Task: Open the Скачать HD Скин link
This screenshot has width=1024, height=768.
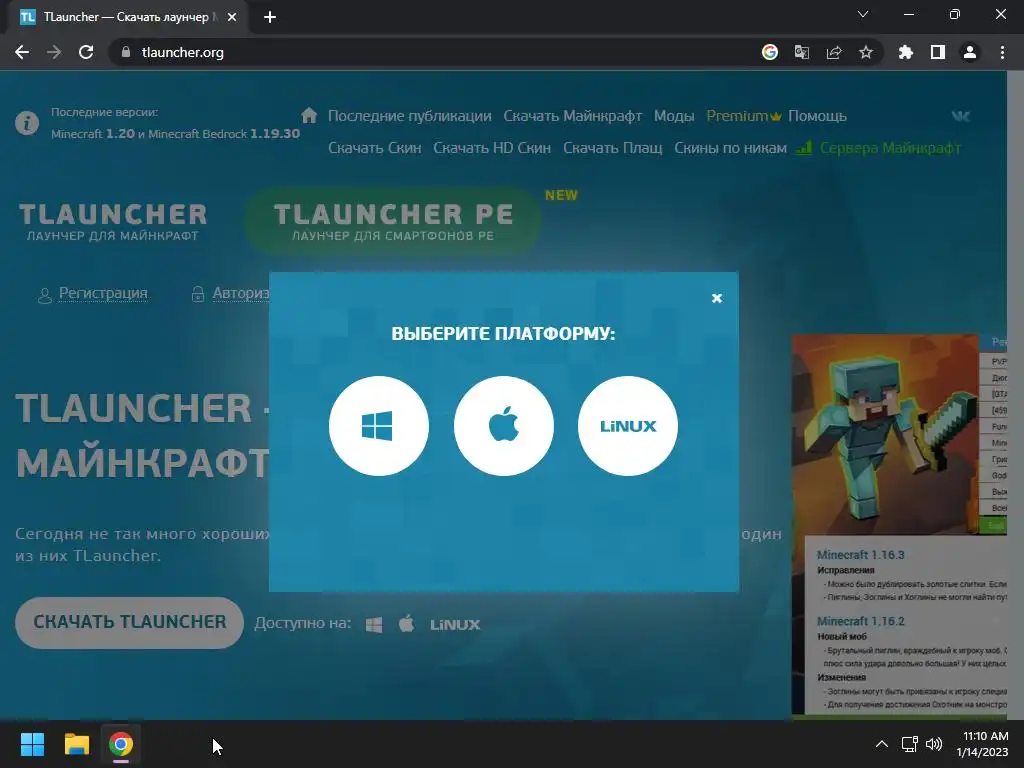Action: 492,148
